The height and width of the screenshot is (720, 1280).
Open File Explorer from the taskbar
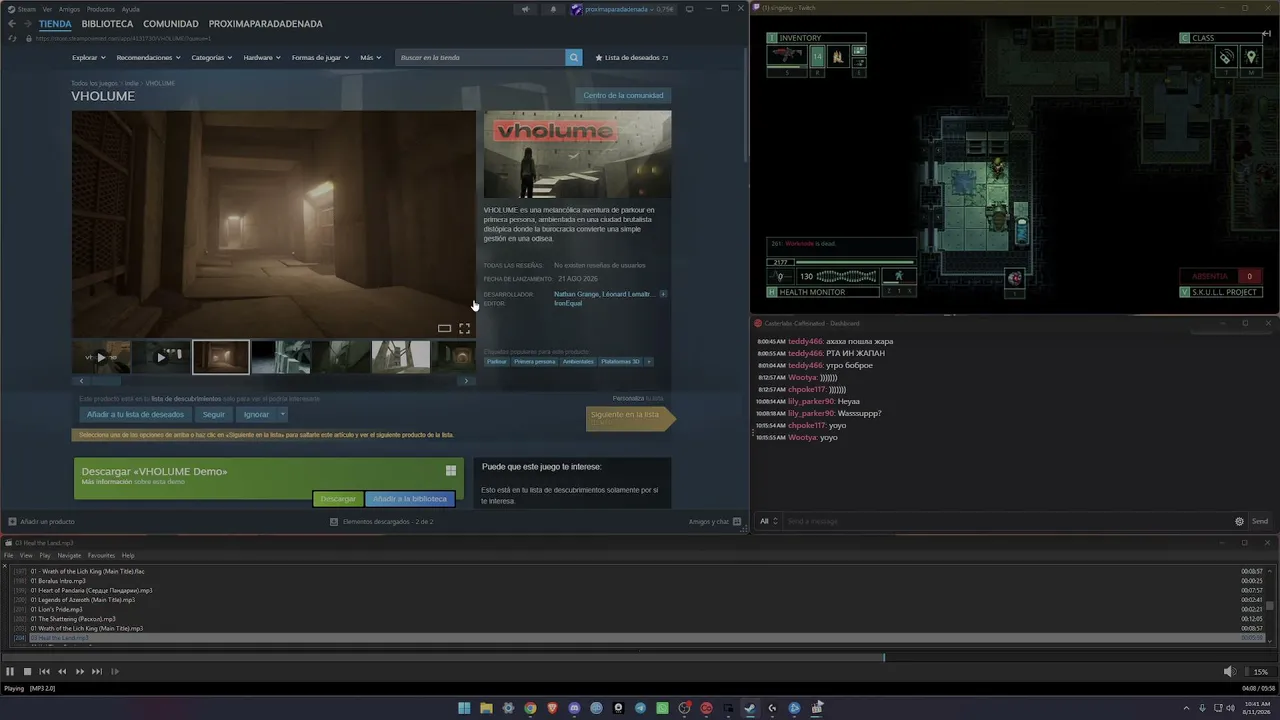pyautogui.click(x=486, y=708)
